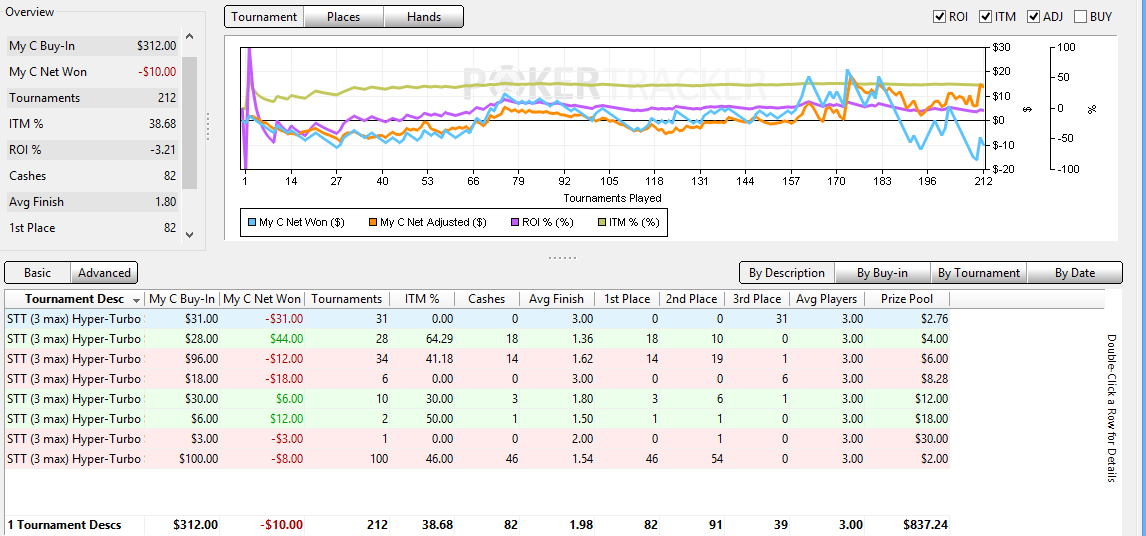The width and height of the screenshot is (1146, 536).
Task: Sort by Prize Pool column header
Action: pyautogui.click(x=907, y=298)
